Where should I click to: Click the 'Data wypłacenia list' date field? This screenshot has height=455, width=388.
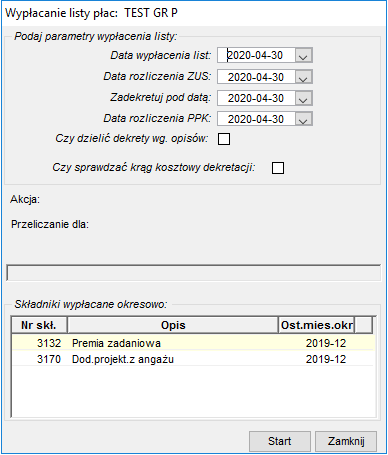click(256, 55)
